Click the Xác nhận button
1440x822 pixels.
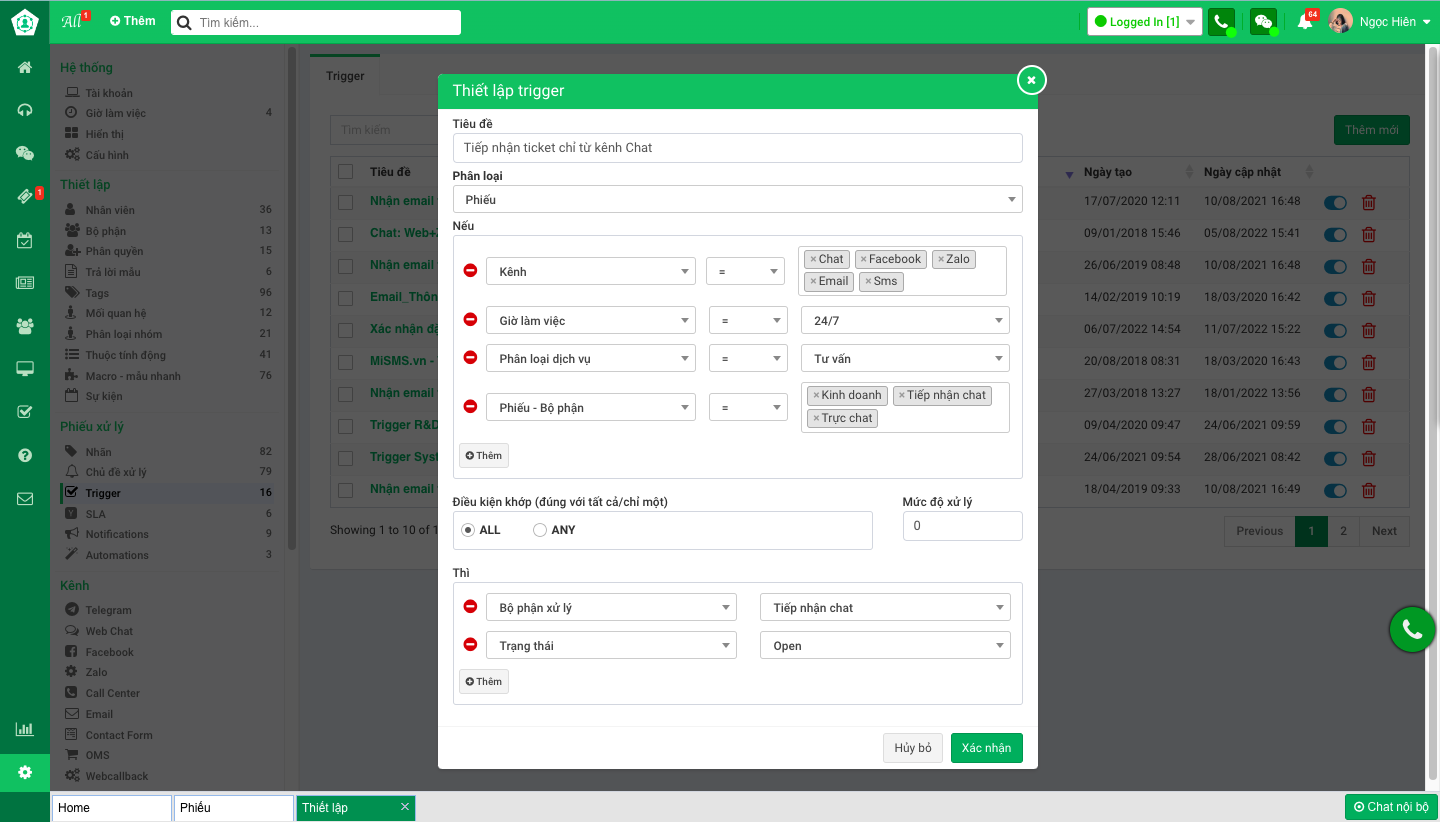click(x=986, y=748)
